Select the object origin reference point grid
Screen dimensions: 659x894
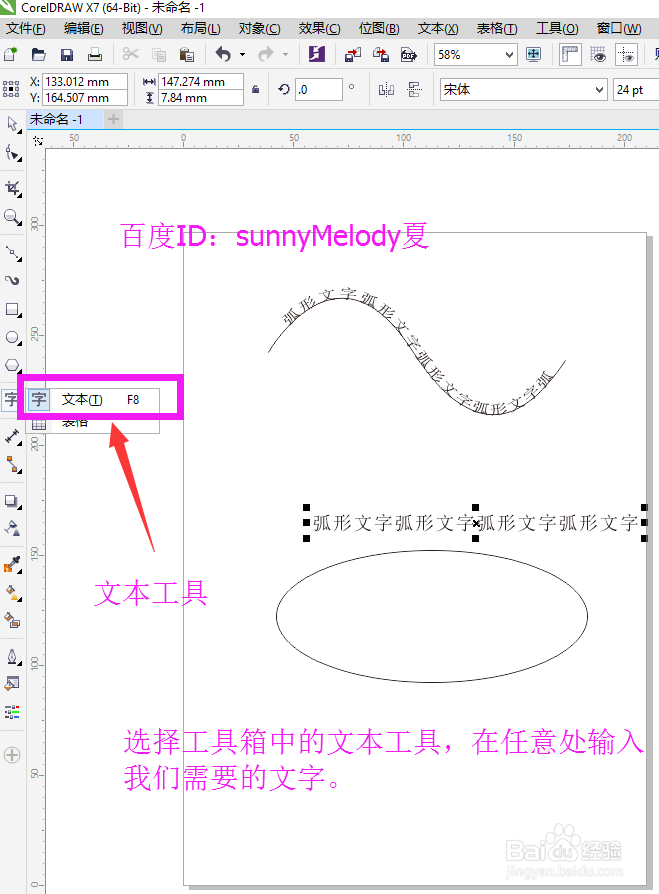click(x=11, y=90)
